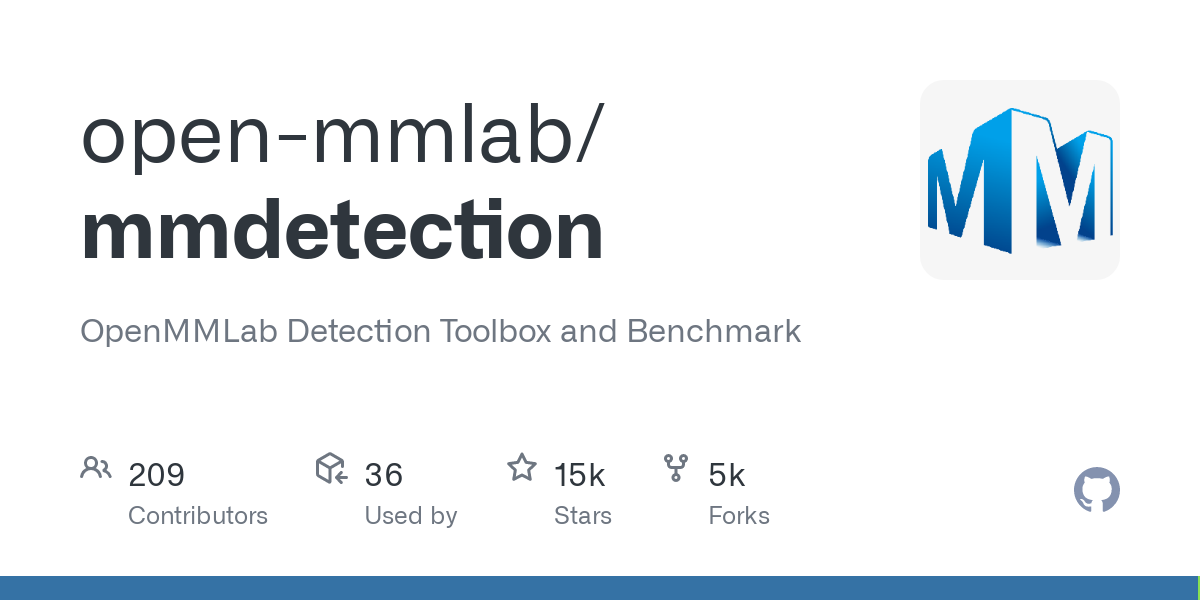Click the Forks label
Viewport: 1200px width, 600px height.
(739, 516)
